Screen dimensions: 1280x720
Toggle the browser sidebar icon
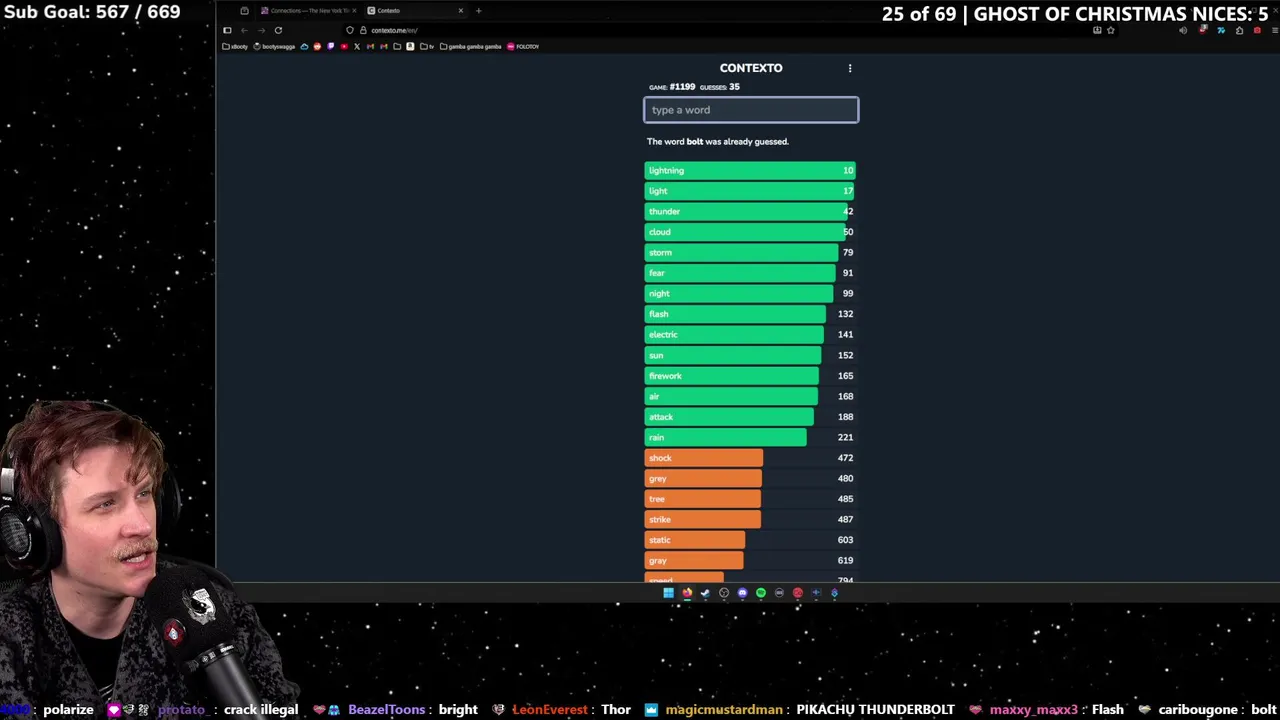227,30
